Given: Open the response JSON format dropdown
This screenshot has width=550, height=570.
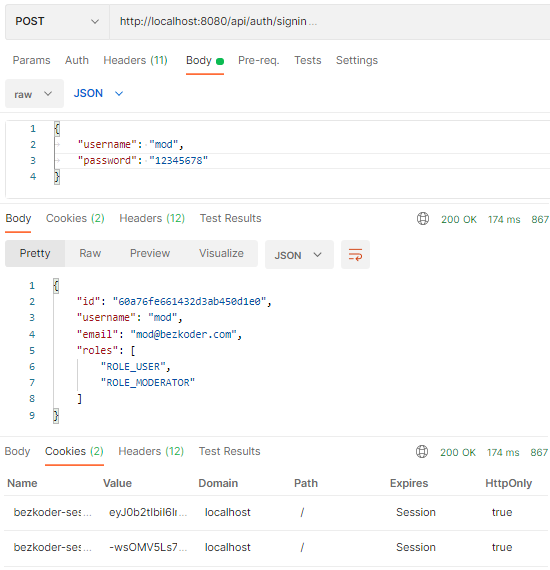Looking at the screenshot, I should 299,255.
